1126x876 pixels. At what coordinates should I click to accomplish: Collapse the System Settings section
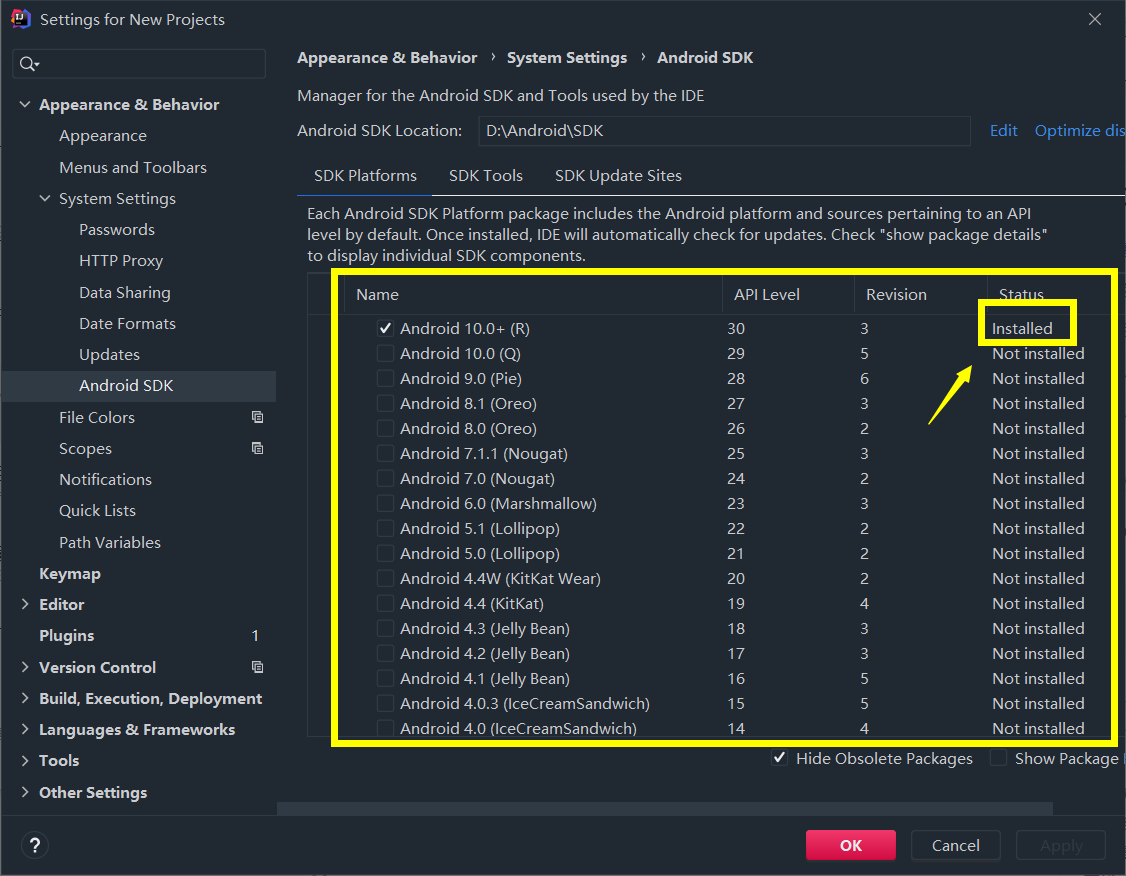[44, 198]
